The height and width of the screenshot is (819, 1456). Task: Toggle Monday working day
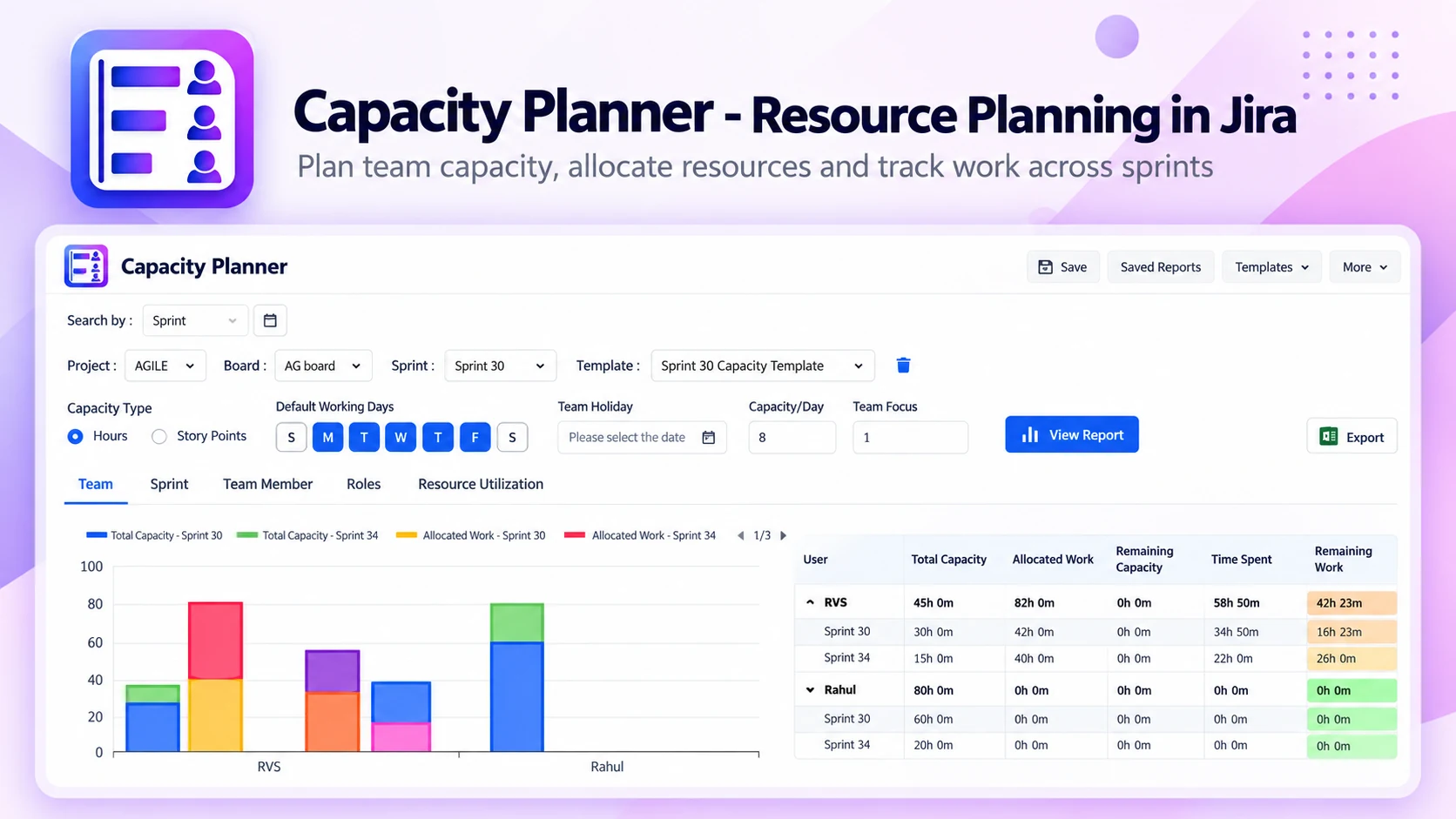(327, 437)
